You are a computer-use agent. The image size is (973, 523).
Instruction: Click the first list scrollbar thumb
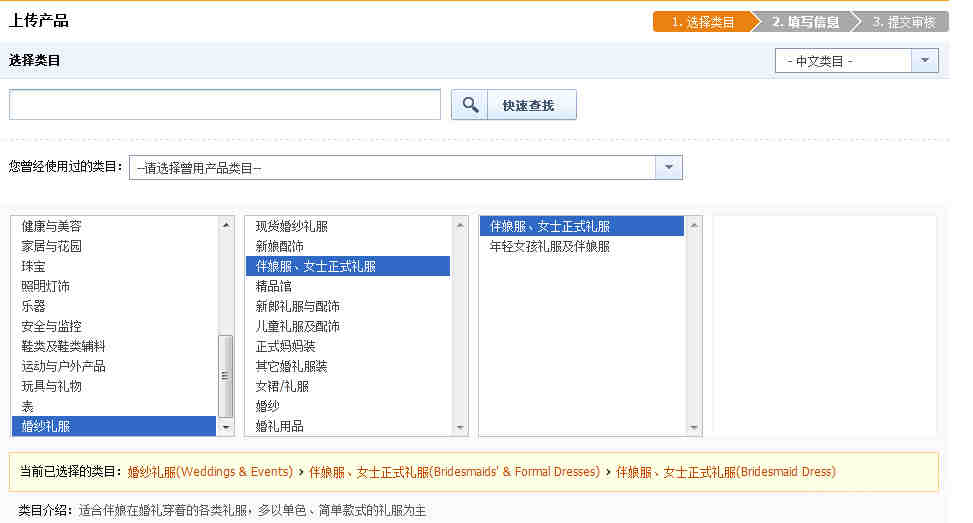click(x=226, y=376)
